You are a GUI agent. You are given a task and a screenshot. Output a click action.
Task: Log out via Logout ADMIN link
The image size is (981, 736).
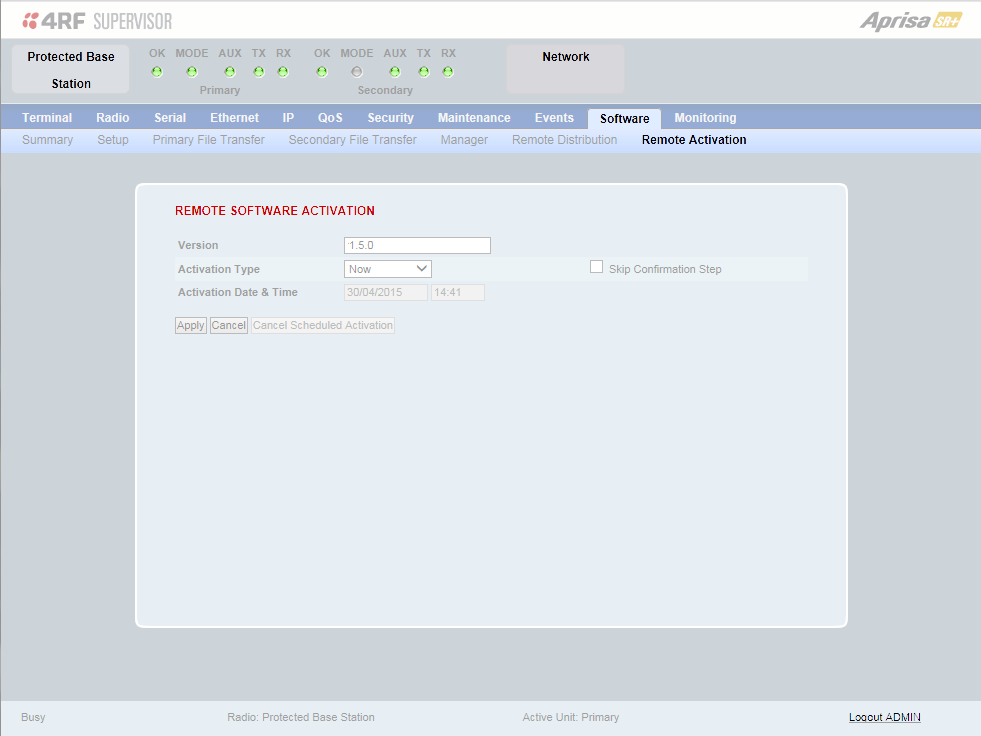tap(885, 717)
